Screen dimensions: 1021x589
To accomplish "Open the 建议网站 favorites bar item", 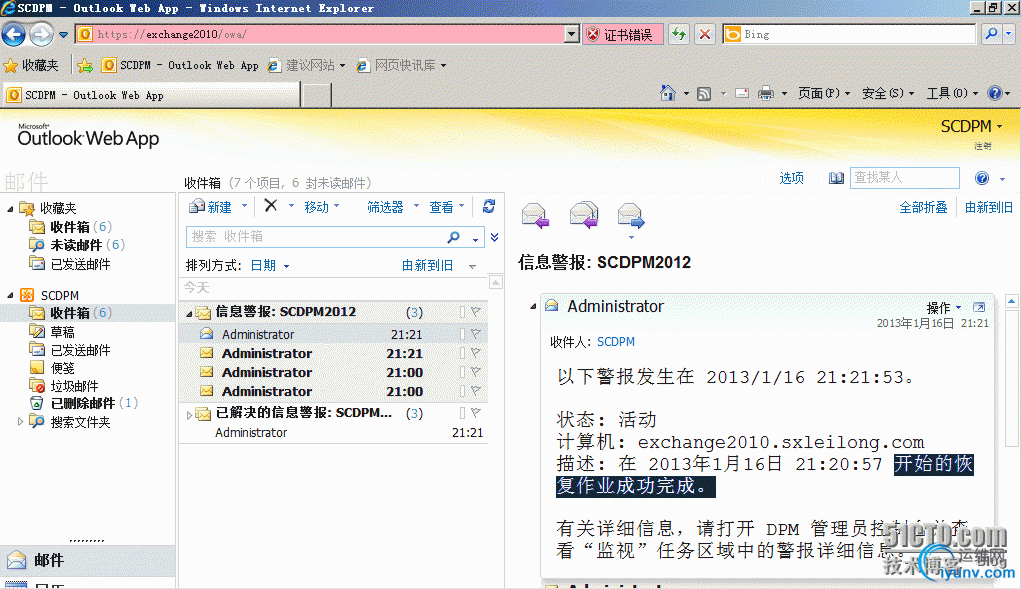I will pos(307,66).
